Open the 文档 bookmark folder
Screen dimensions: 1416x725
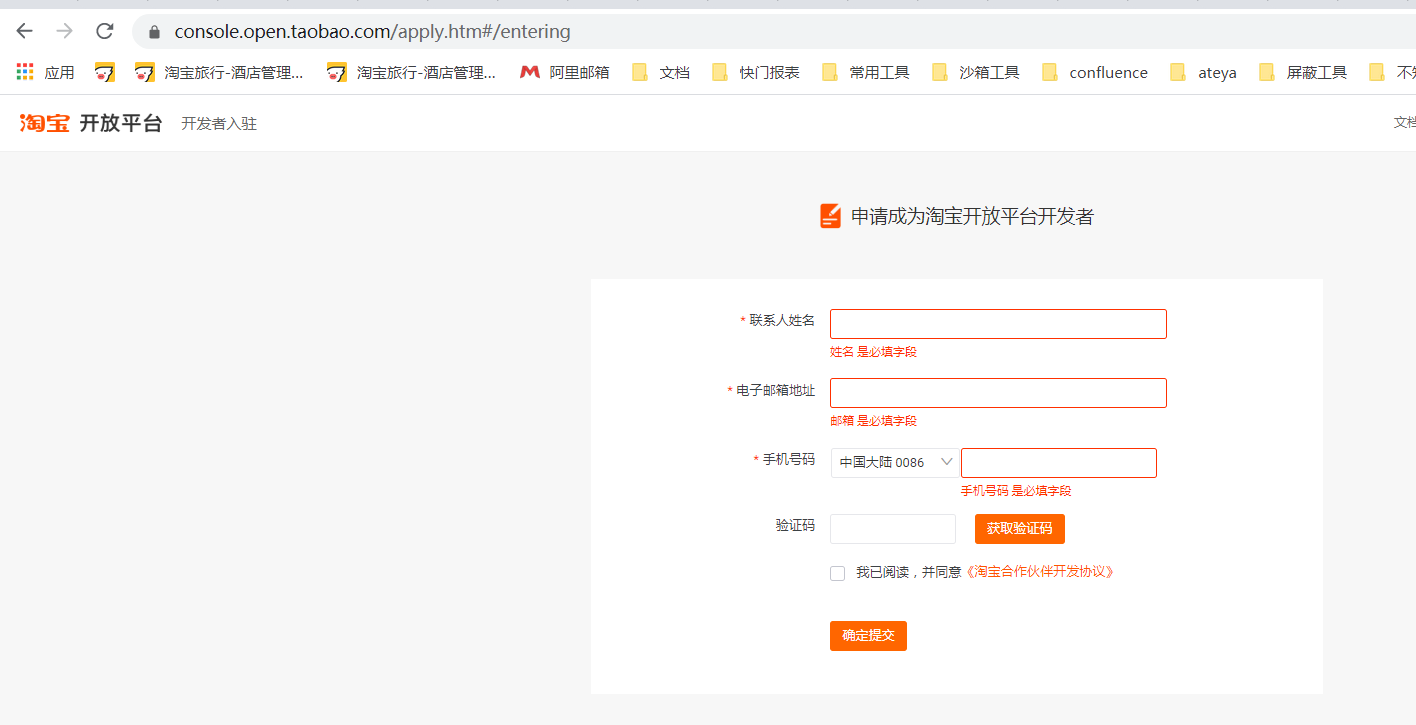661,72
